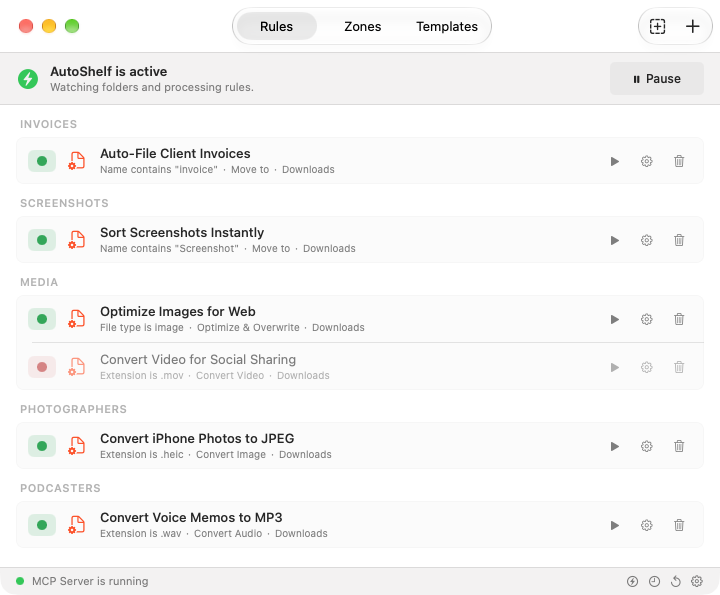Trash the Sort Screenshots Instantly rule

(679, 240)
